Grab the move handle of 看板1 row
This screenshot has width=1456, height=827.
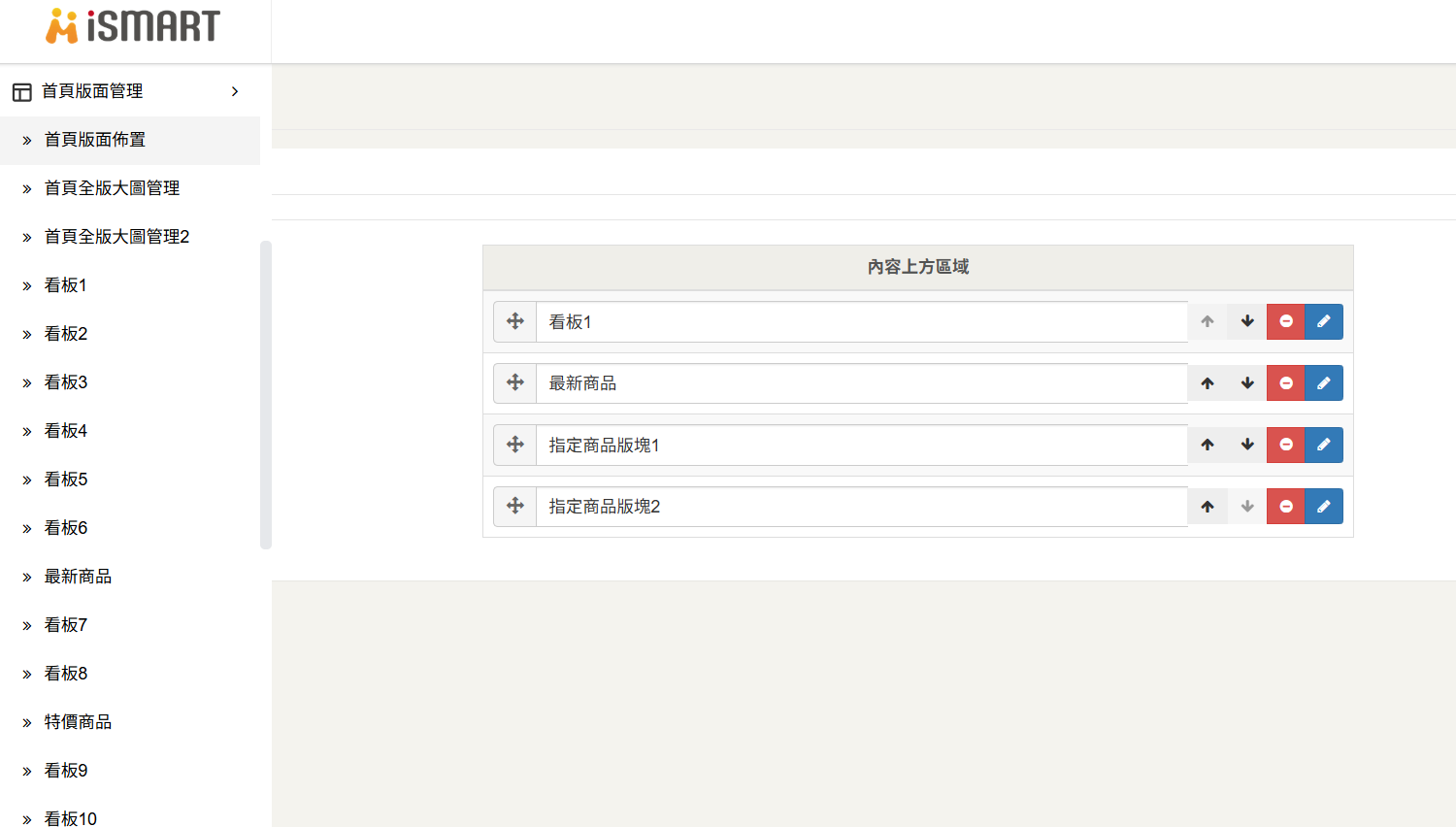point(515,321)
